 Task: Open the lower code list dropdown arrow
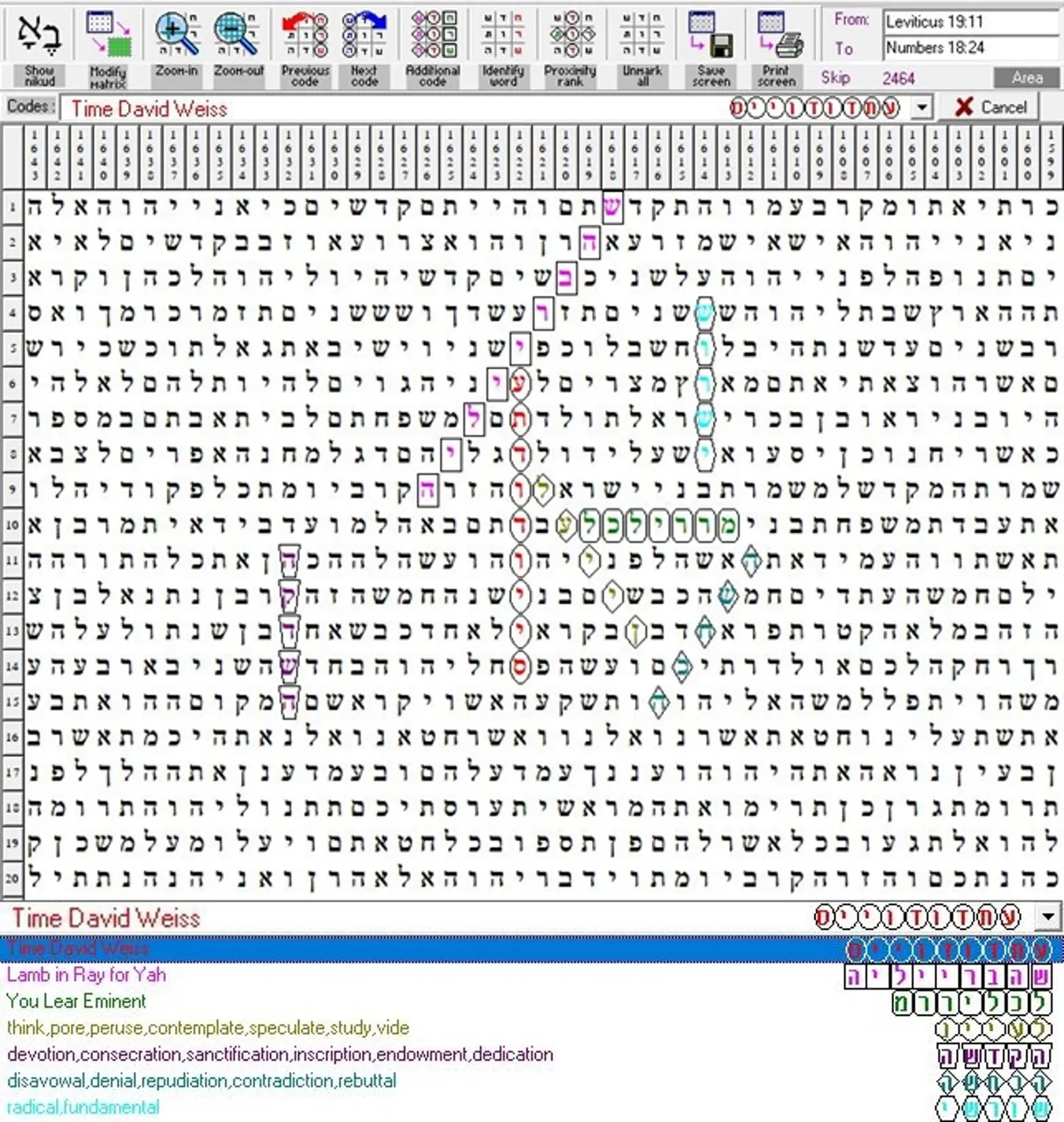coord(1048,918)
